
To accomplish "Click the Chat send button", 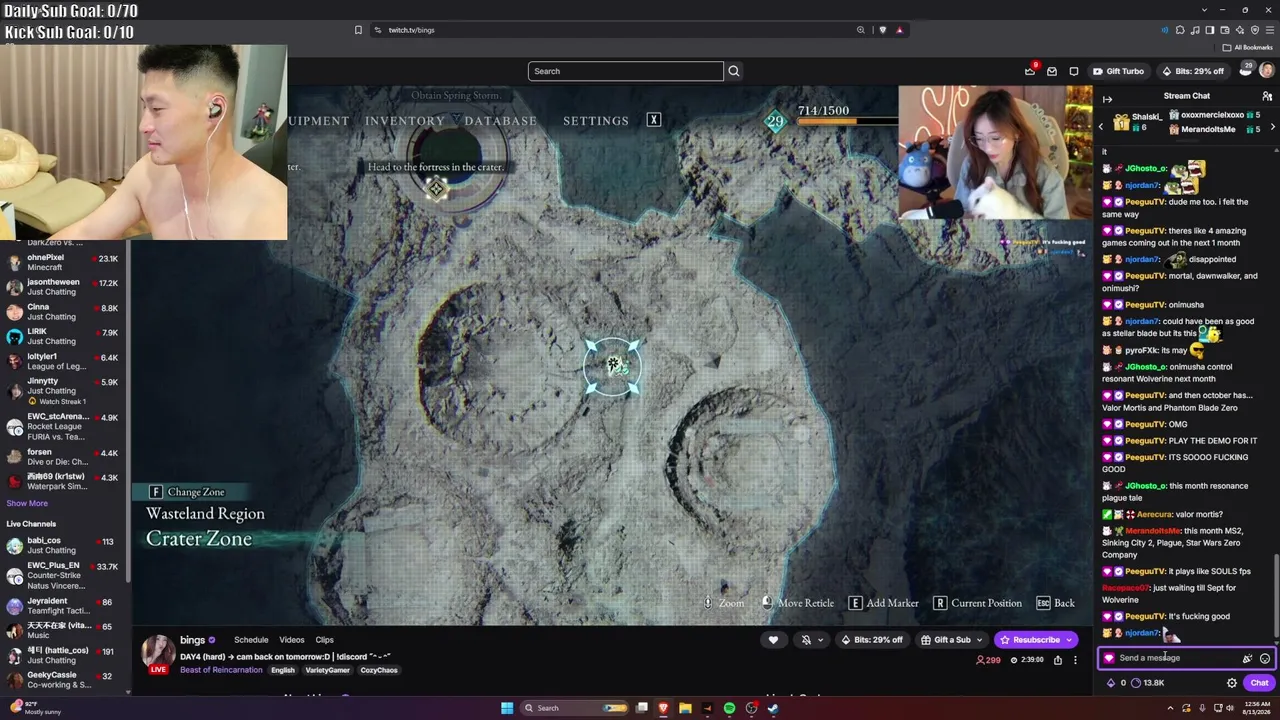I will click(1259, 683).
